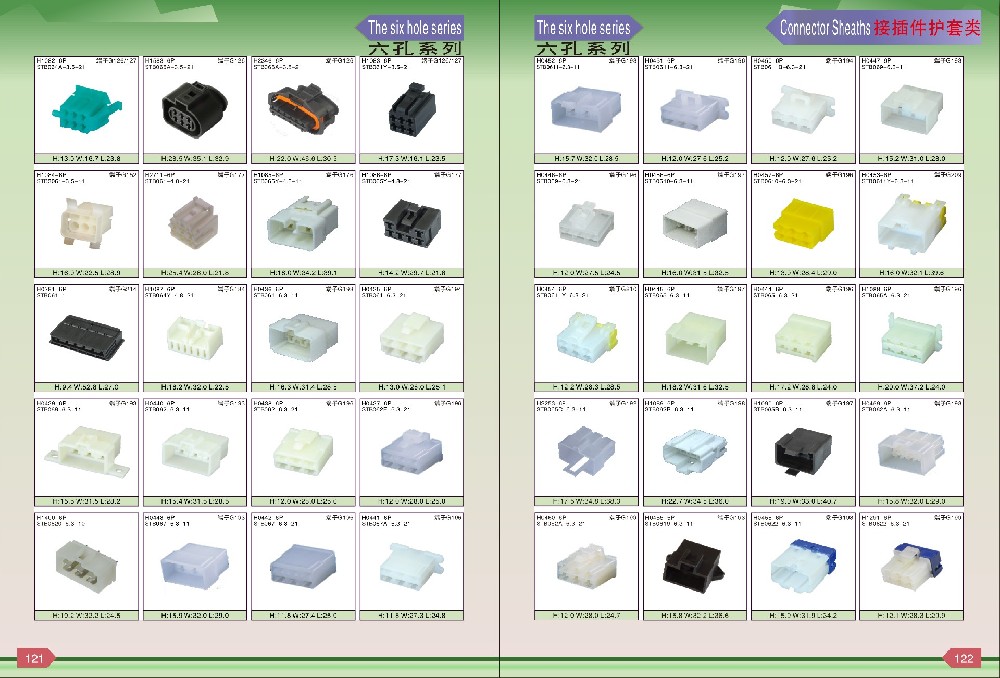Select the white connector with two mounting ears
The height and width of the screenshot is (678, 1000).
tap(87, 452)
